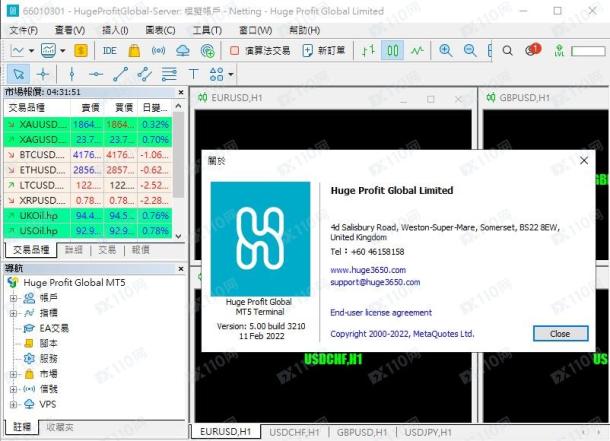This screenshot has height=441, width=610.
Task: Open the 文件(F) menu
Action: click(23, 30)
